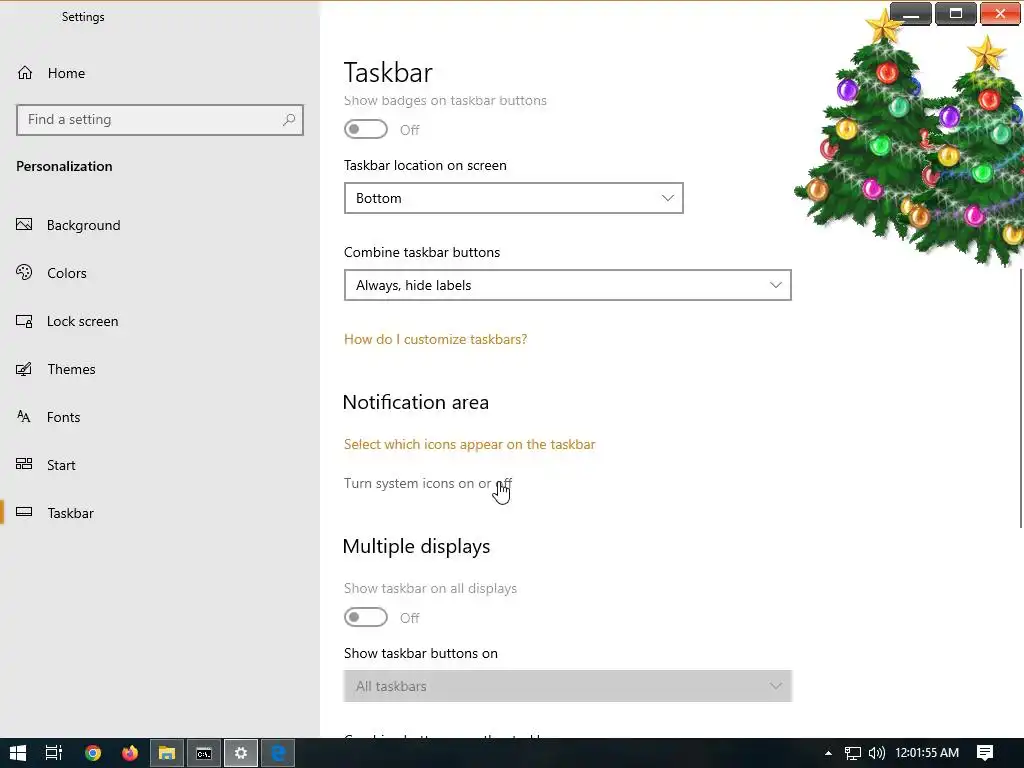Show hidden icons in system tray

828,753
